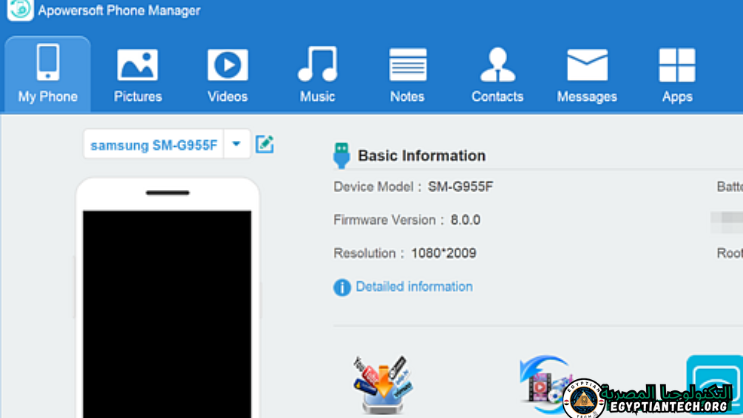Open the Detailed information link
Image resolution: width=743 pixels, height=418 pixels.
414,287
